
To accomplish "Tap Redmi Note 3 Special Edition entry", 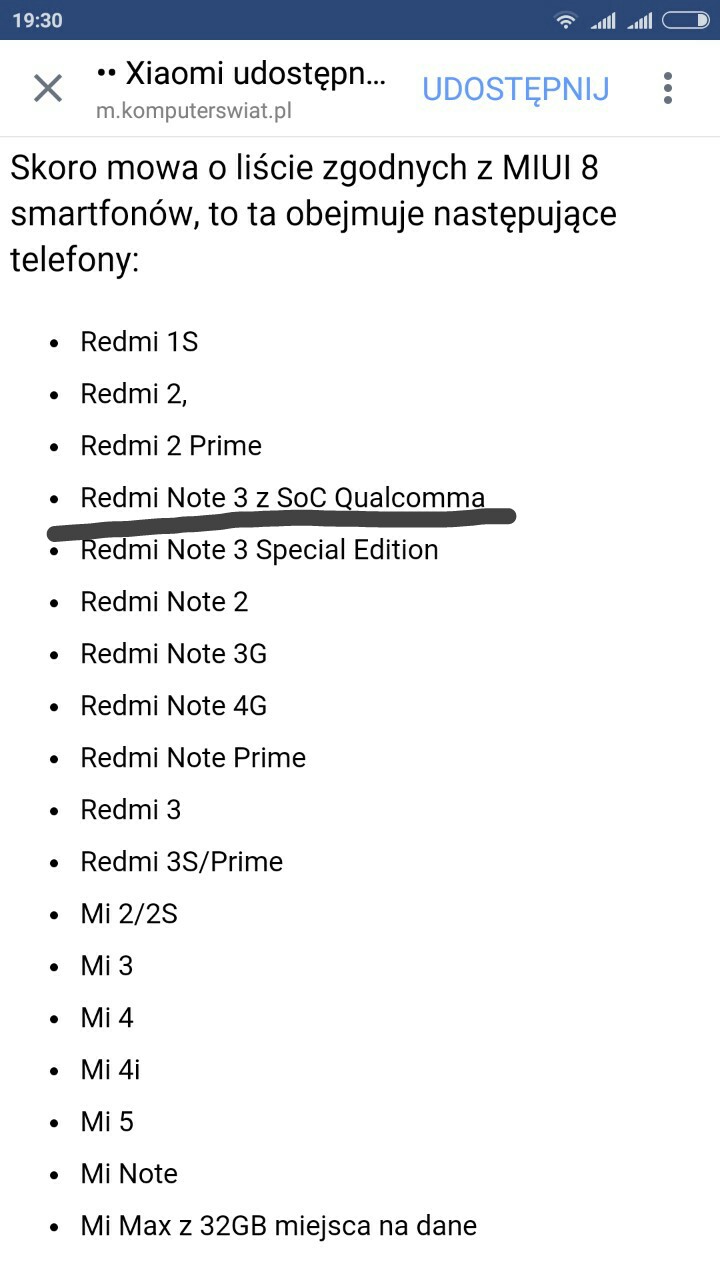I will click(259, 550).
